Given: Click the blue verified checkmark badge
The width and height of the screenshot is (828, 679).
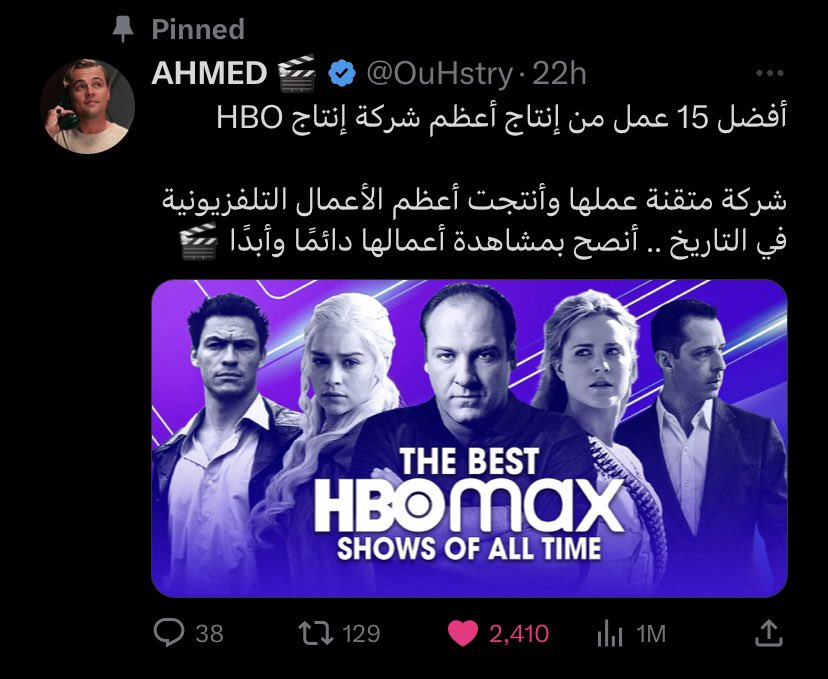Looking at the screenshot, I should pyautogui.click(x=342, y=73).
